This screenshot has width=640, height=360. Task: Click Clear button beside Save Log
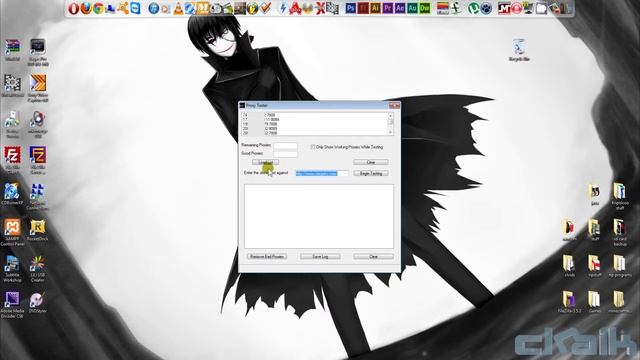(373, 257)
